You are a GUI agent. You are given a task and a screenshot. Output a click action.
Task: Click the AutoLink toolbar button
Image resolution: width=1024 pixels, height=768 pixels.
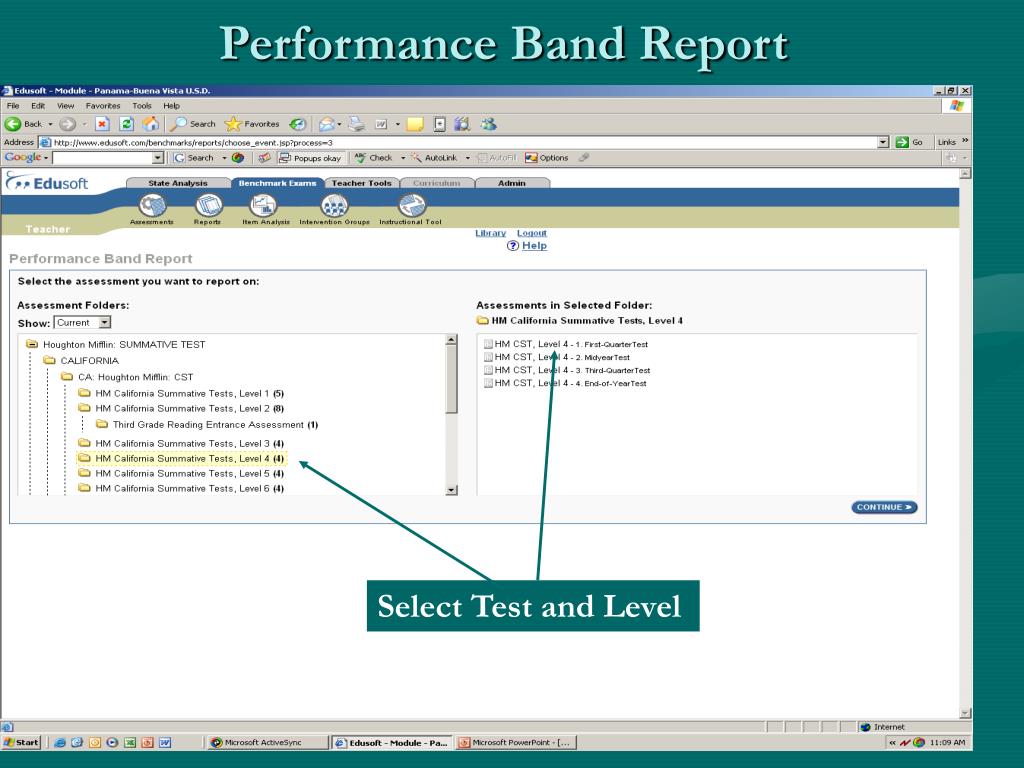[x=434, y=158]
